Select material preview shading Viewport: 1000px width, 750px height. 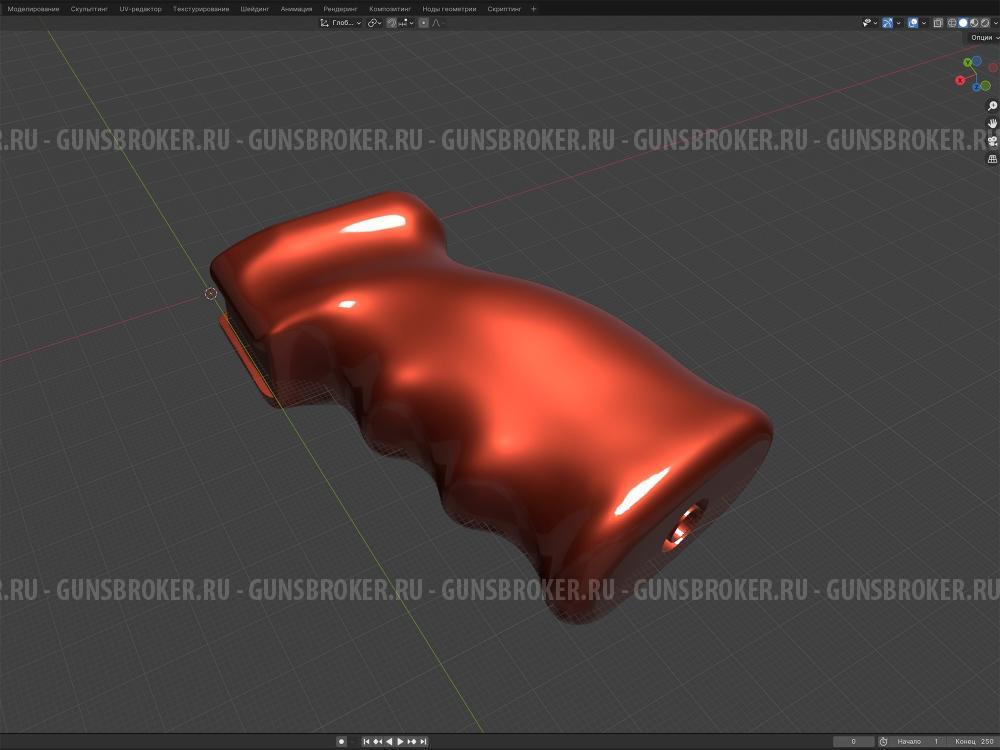[x=974, y=23]
